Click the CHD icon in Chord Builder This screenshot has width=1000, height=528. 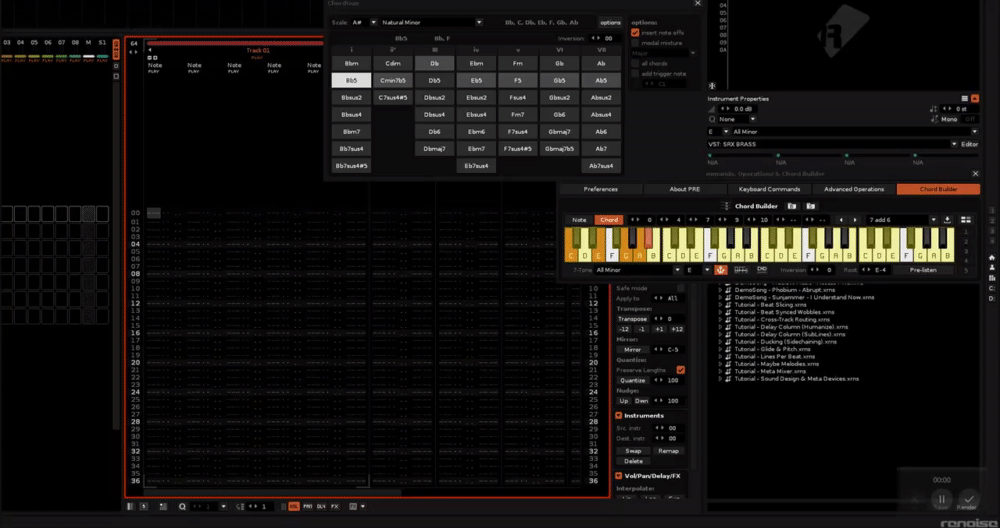(761, 270)
